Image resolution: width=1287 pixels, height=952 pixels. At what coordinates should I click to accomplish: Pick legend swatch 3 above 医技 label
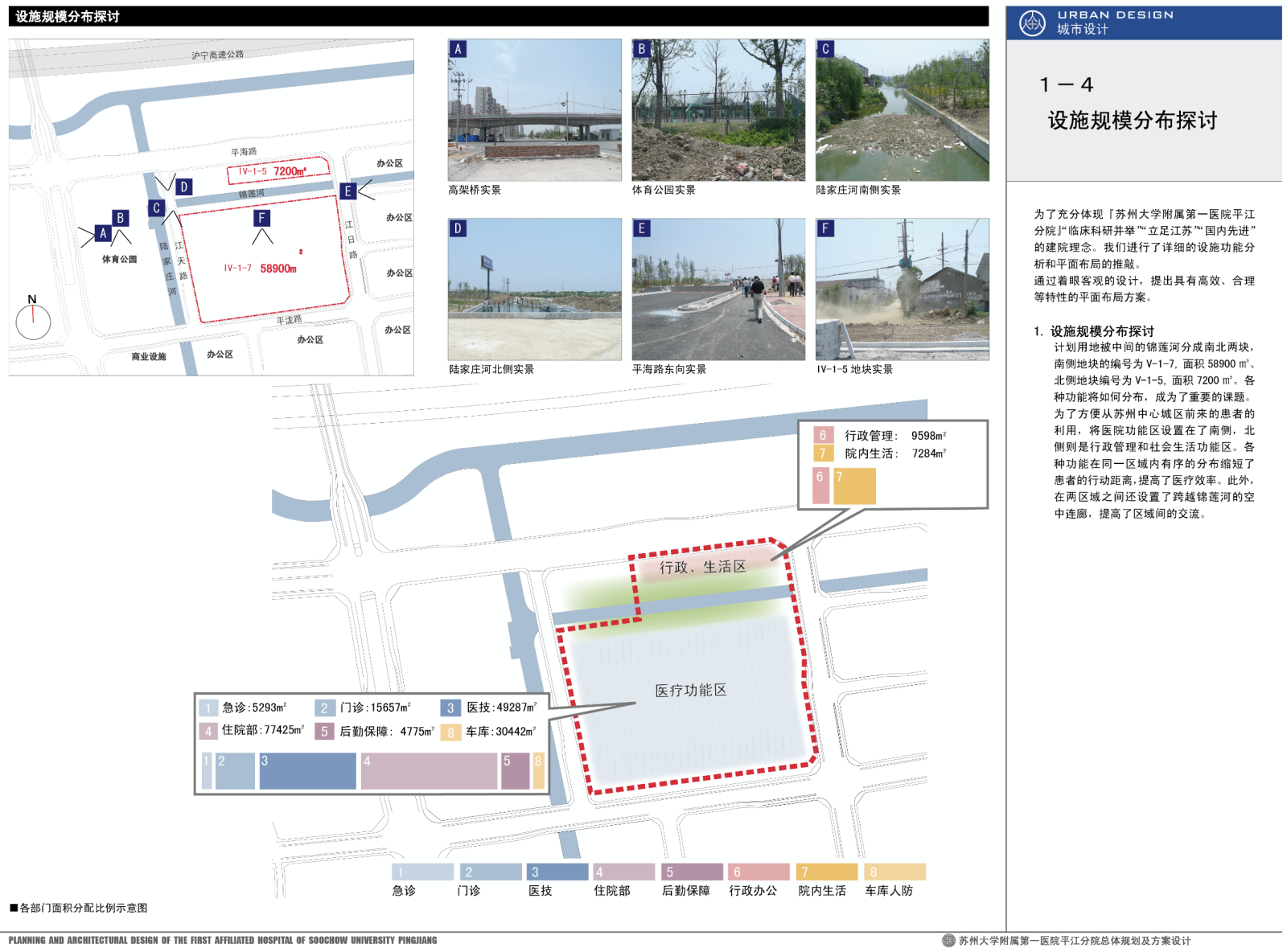[x=557, y=872]
